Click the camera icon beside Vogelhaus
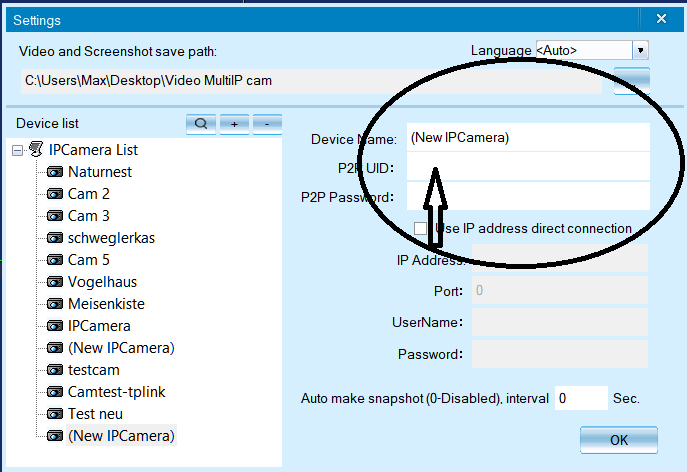687x472 pixels. tap(55, 282)
